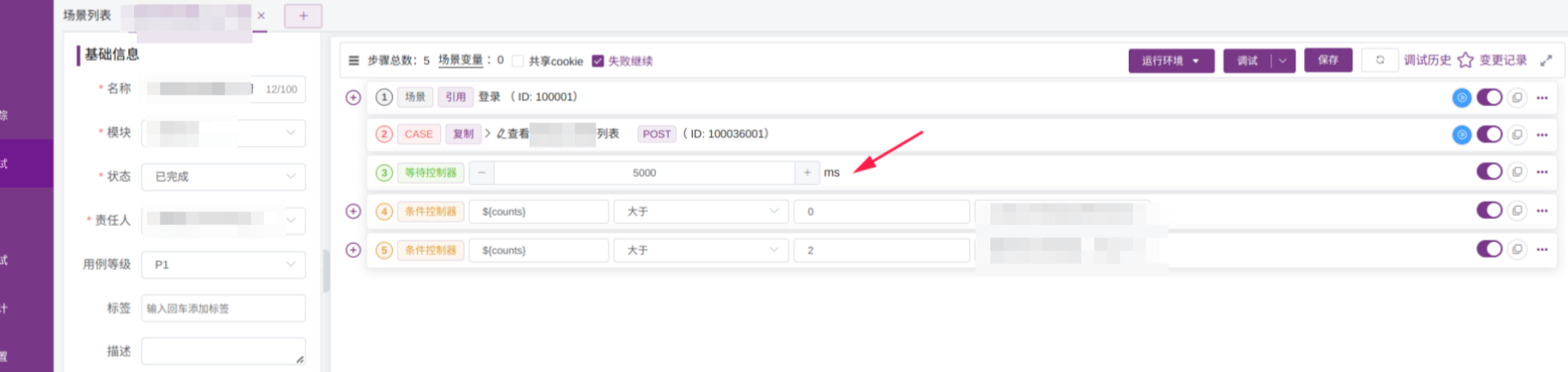The height and width of the screenshot is (372, 1568).
Task: Toggle the 共享cookie checkbox
Action: point(518,61)
